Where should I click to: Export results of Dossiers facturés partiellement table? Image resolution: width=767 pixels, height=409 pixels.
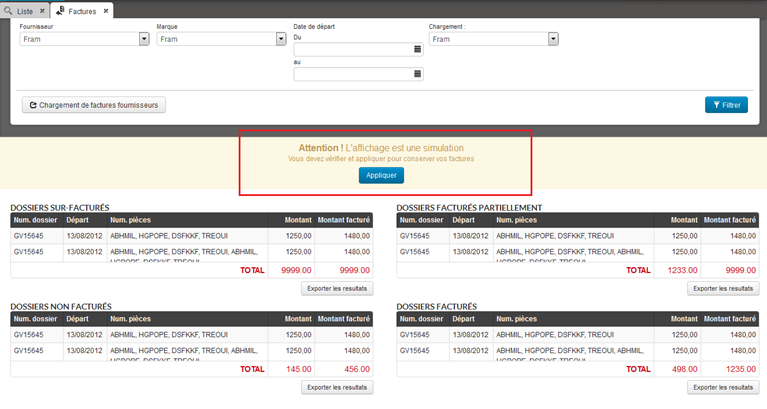coord(722,288)
